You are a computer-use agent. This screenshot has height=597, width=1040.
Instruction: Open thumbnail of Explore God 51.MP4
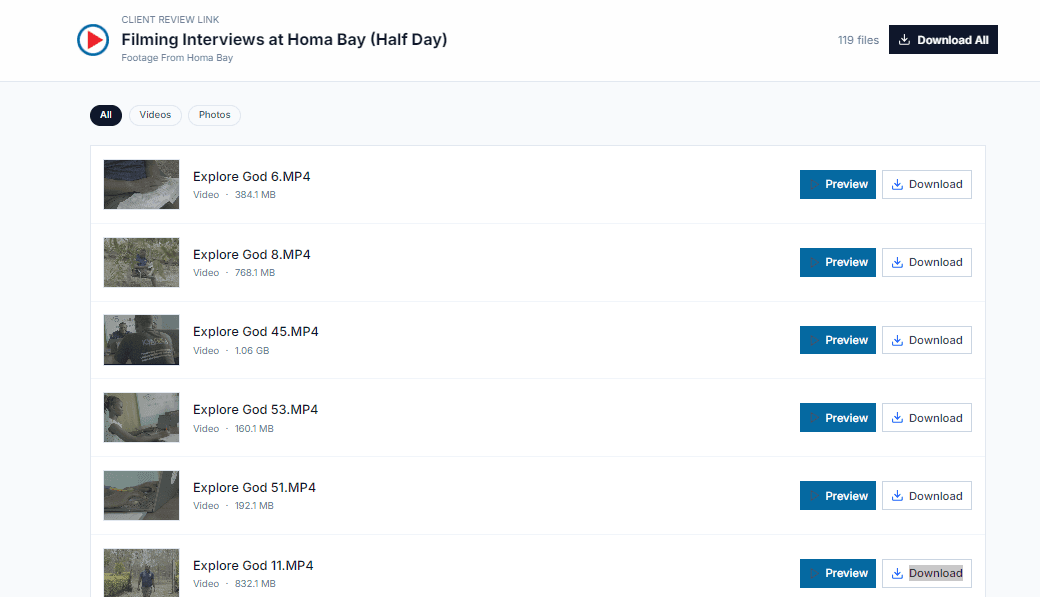tap(141, 496)
